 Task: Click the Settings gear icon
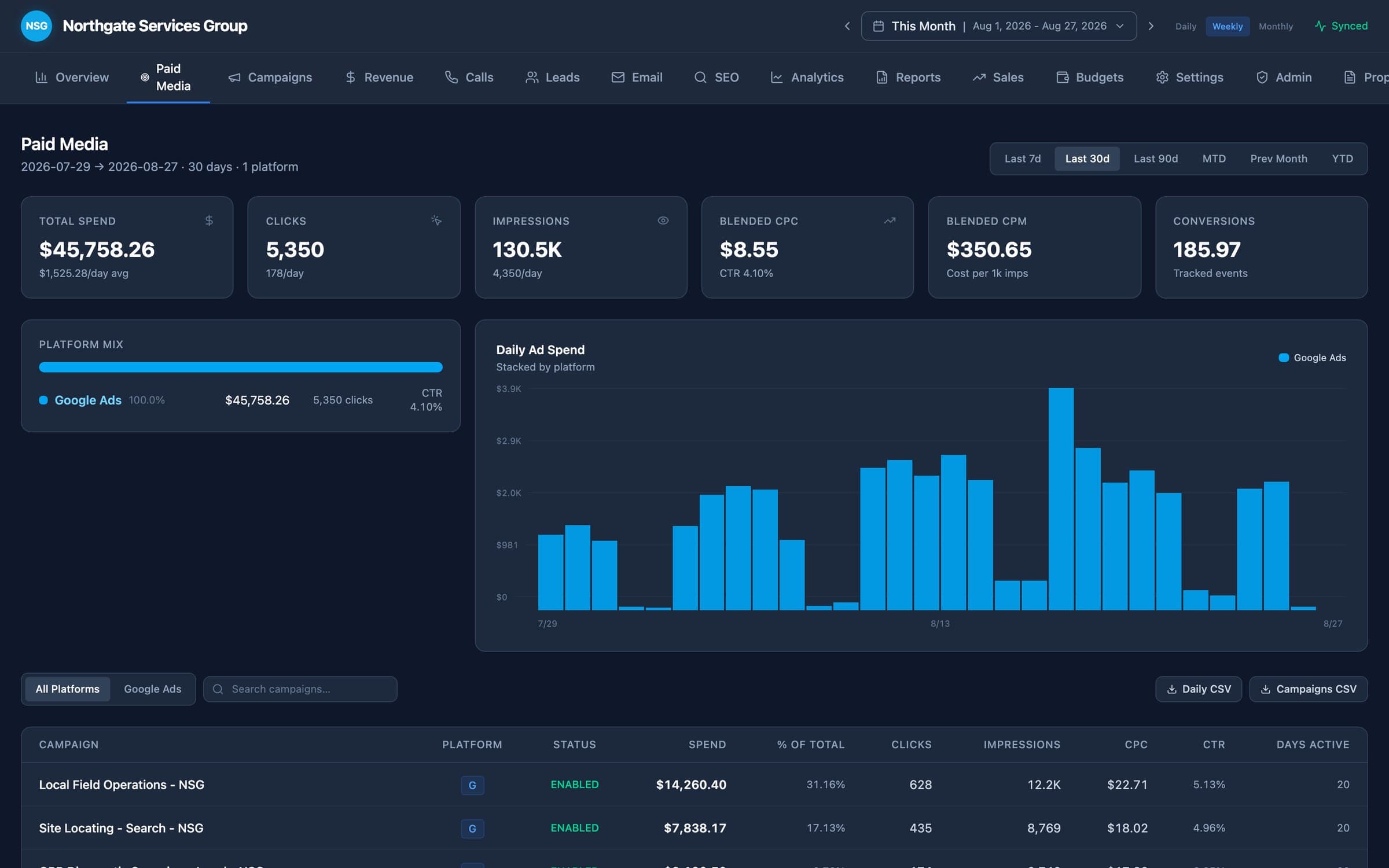click(1162, 78)
